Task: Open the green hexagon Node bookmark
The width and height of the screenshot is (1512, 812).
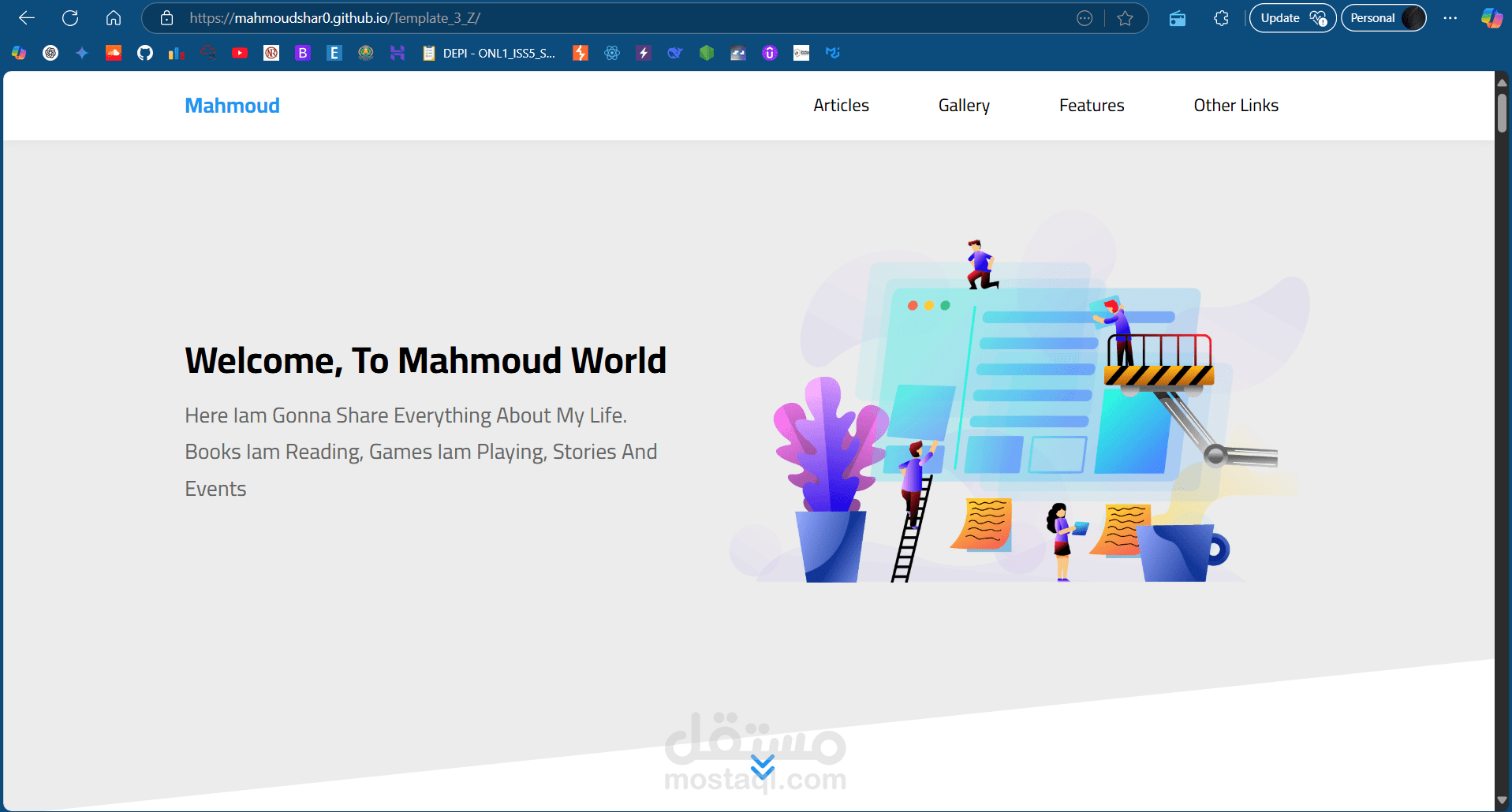Action: tap(707, 53)
